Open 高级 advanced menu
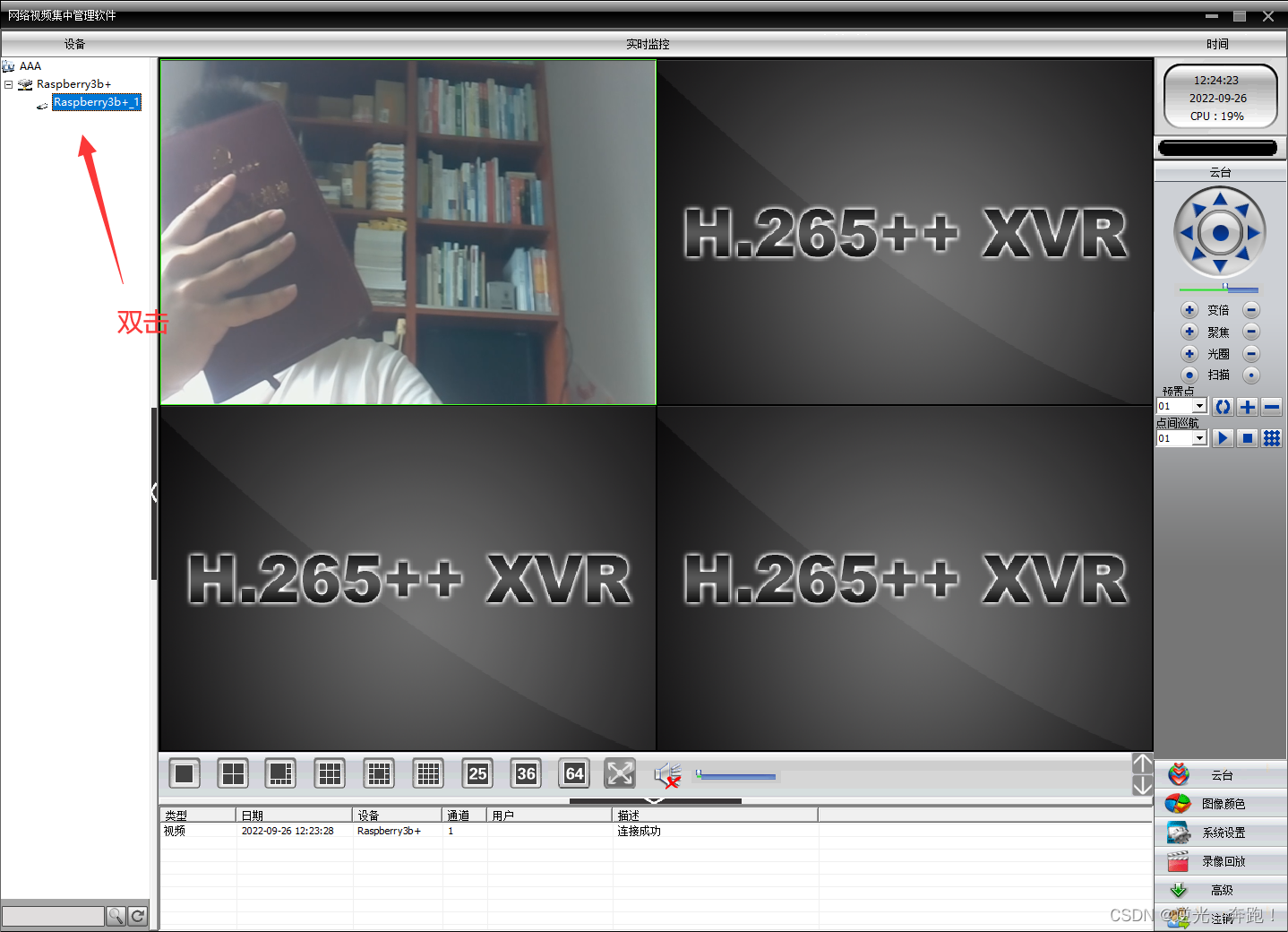Viewport: 1288px width, 932px height. coord(1221,890)
